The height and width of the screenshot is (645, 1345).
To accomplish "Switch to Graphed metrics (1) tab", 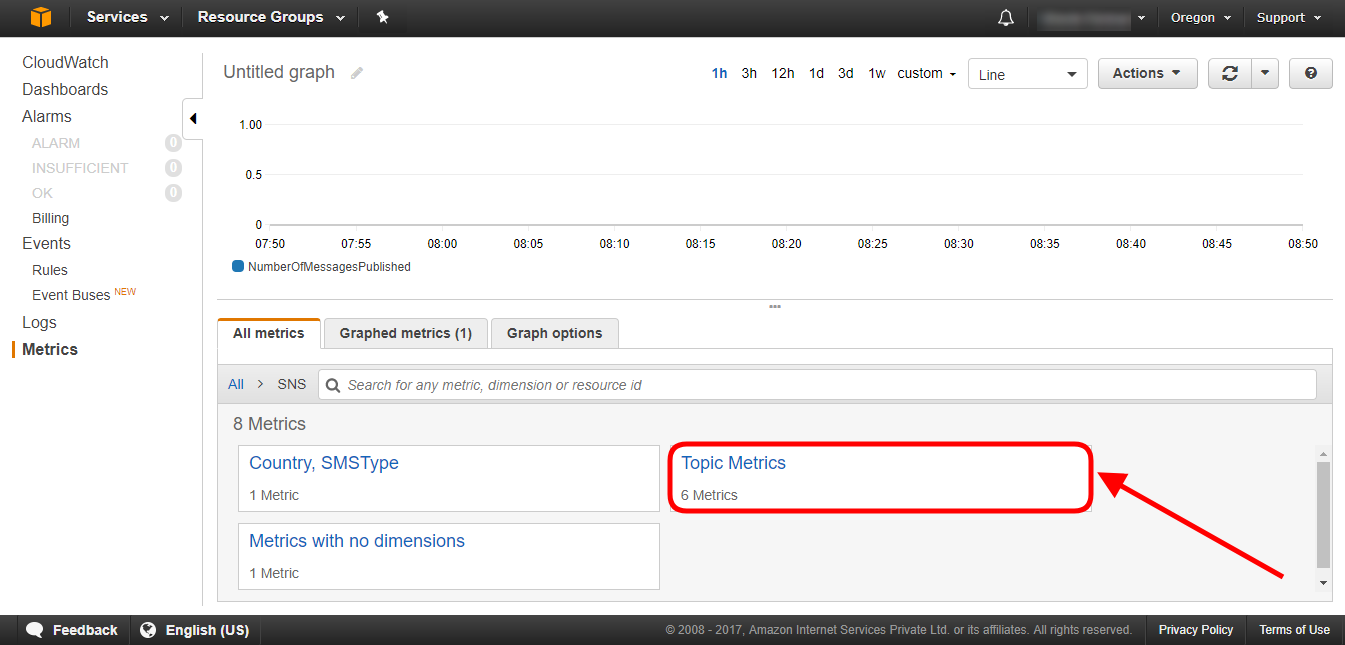I will (x=405, y=333).
